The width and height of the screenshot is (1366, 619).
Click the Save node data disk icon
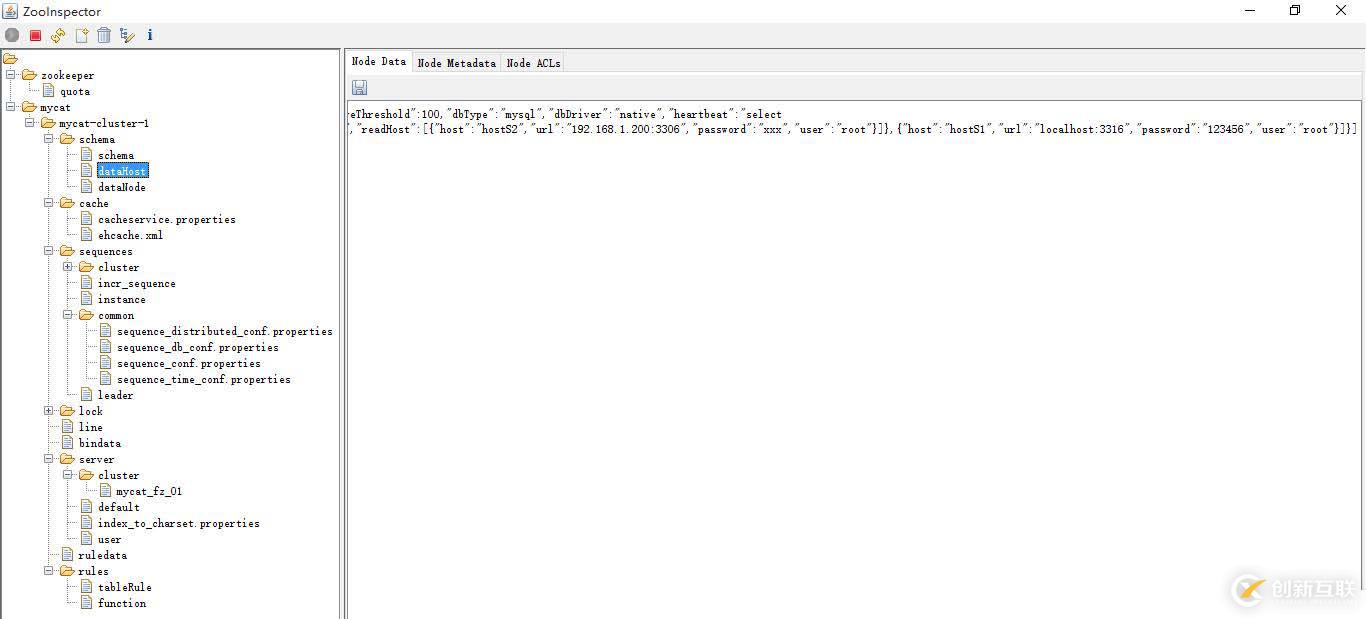coord(359,88)
